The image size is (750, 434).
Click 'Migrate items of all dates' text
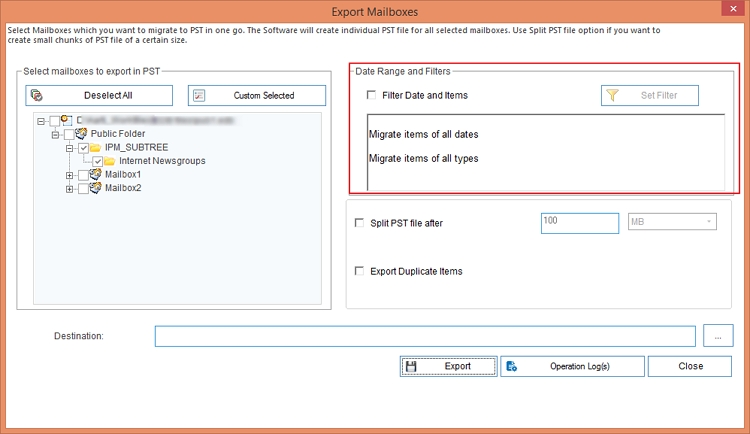tap(423, 134)
